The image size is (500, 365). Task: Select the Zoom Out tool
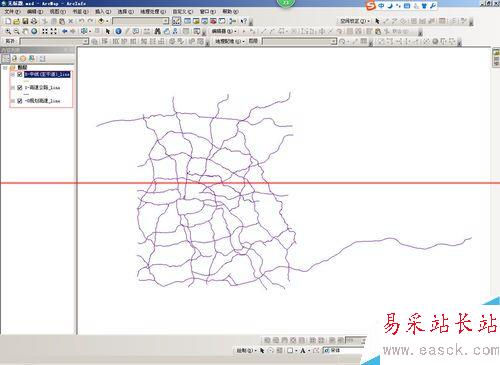pos(16,31)
